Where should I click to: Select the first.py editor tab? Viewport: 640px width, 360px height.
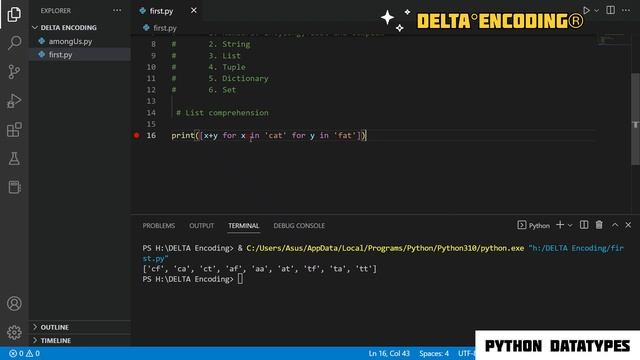[x=161, y=11]
